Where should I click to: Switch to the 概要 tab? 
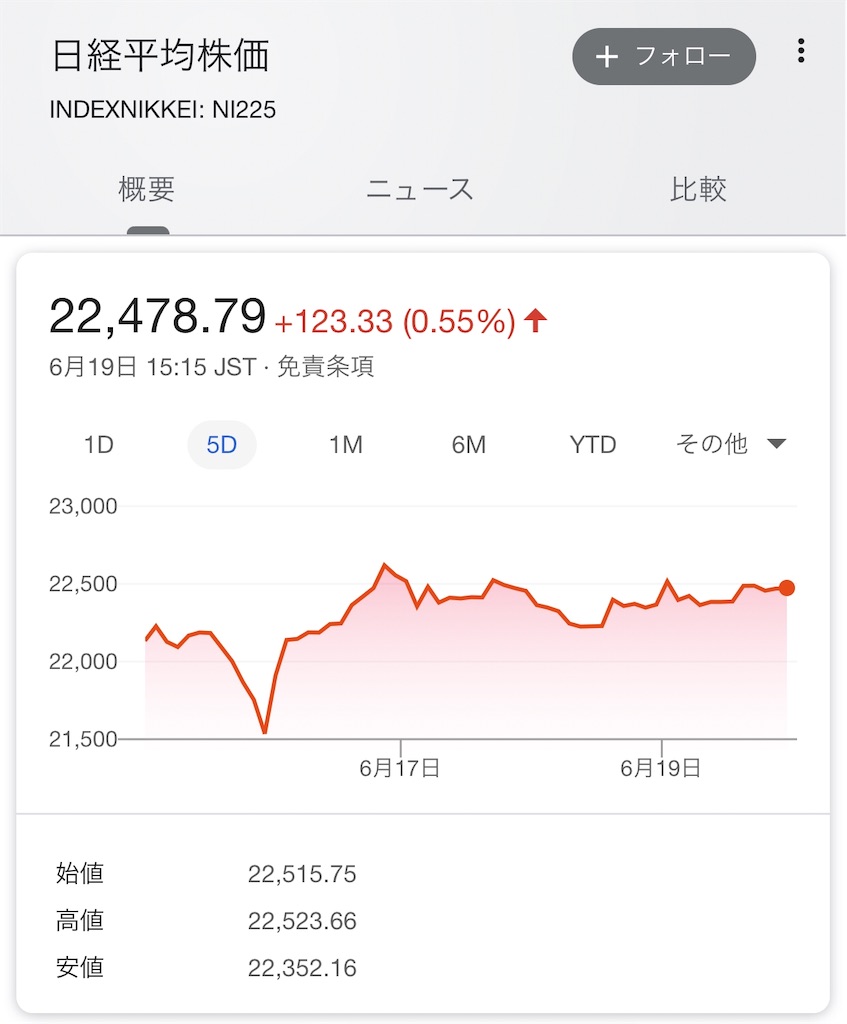pos(147,189)
